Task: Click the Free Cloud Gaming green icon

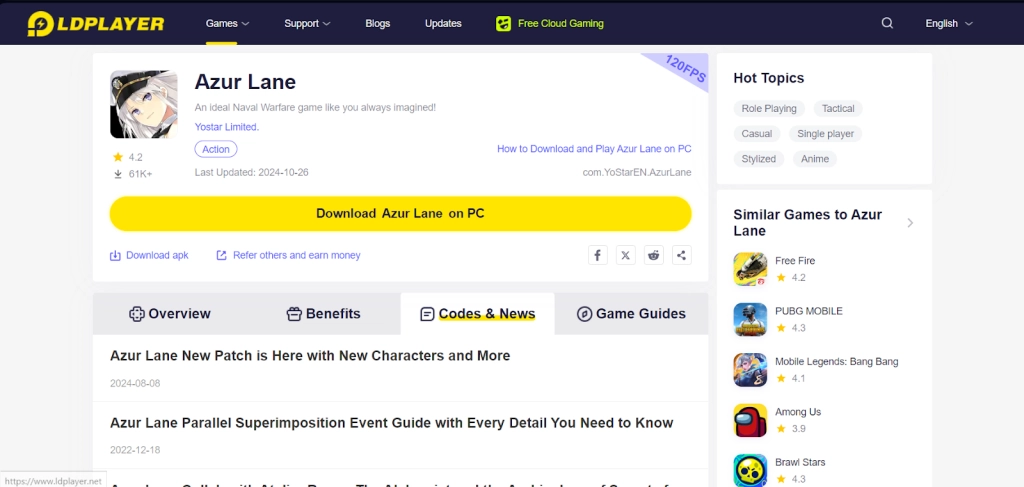Action: (503, 24)
